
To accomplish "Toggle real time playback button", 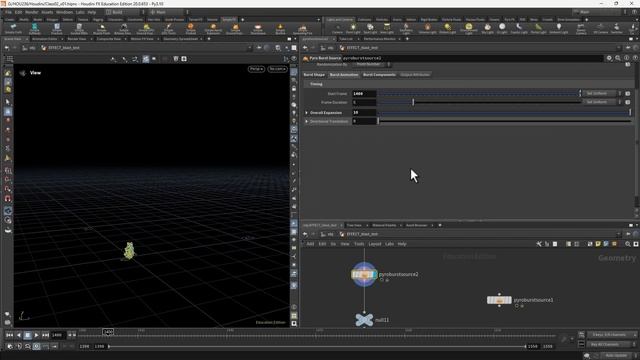I will pyautogui.click(x=36, y=347).
